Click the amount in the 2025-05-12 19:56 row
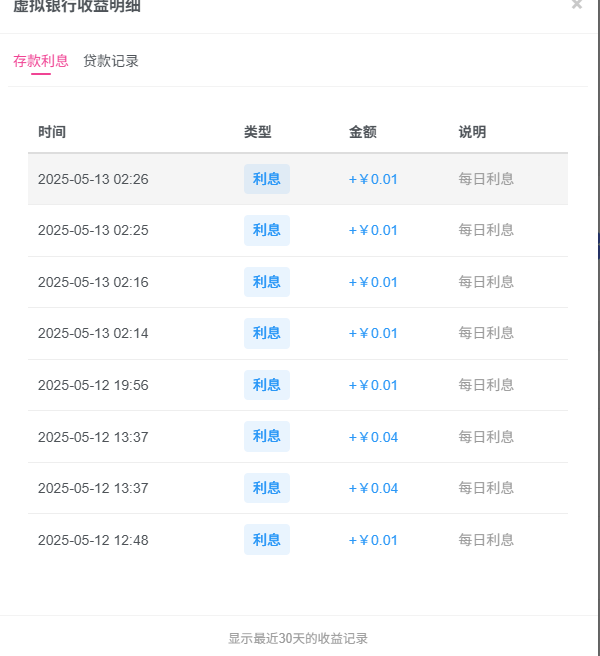Image resolution: width=600 pixels, height=656 pixels. coord(373,385)
